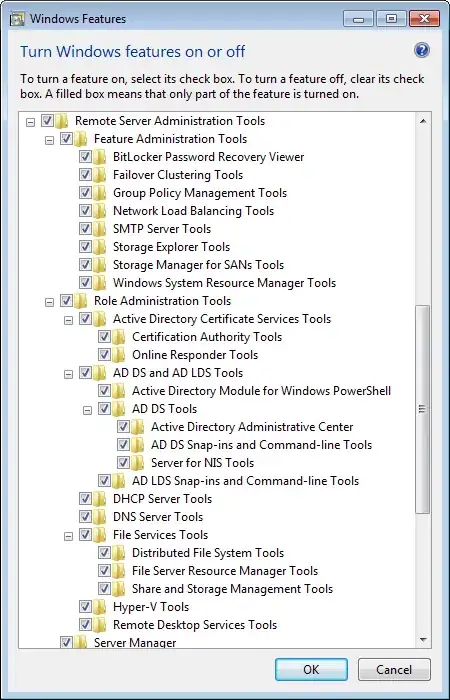Click the folder icon beside DNS Server Tools
This screenshot has height=700, width=450.
100,517
